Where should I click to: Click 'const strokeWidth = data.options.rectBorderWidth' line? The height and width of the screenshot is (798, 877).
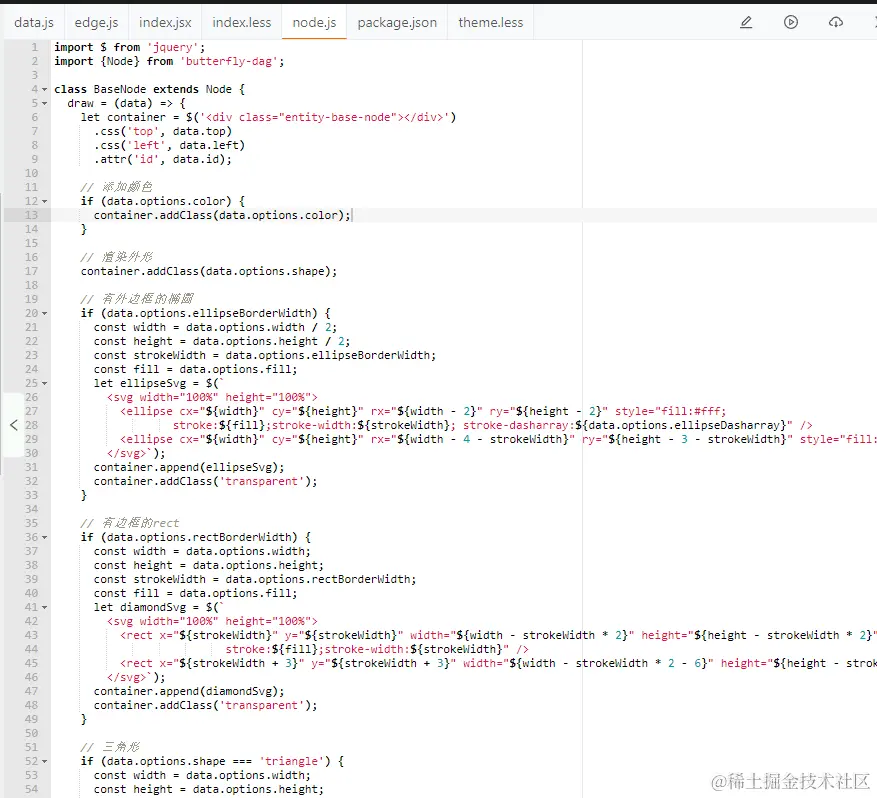255,579
